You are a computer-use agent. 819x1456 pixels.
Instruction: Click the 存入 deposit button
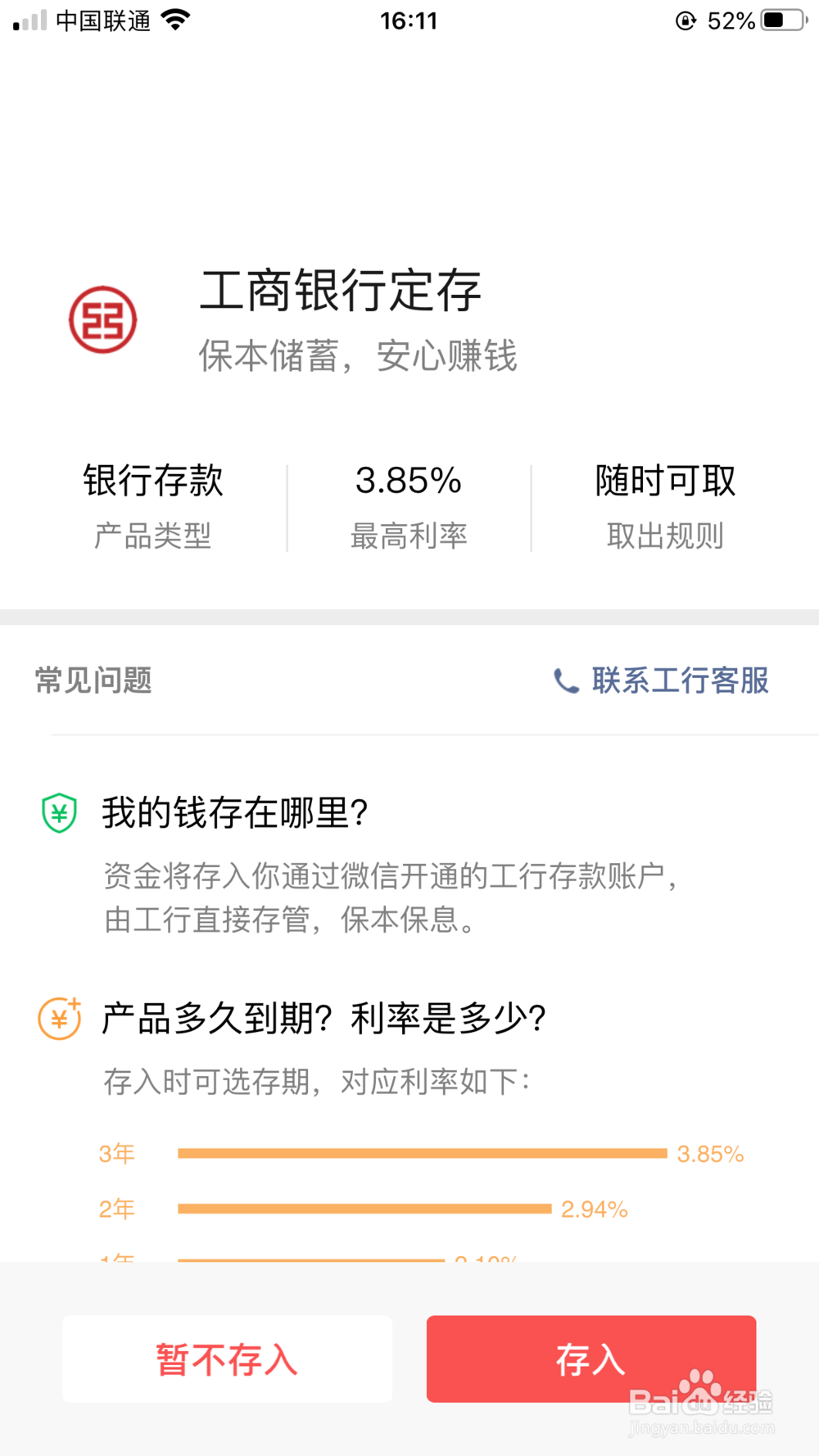pyautogui.click(x=590, y=1359)
